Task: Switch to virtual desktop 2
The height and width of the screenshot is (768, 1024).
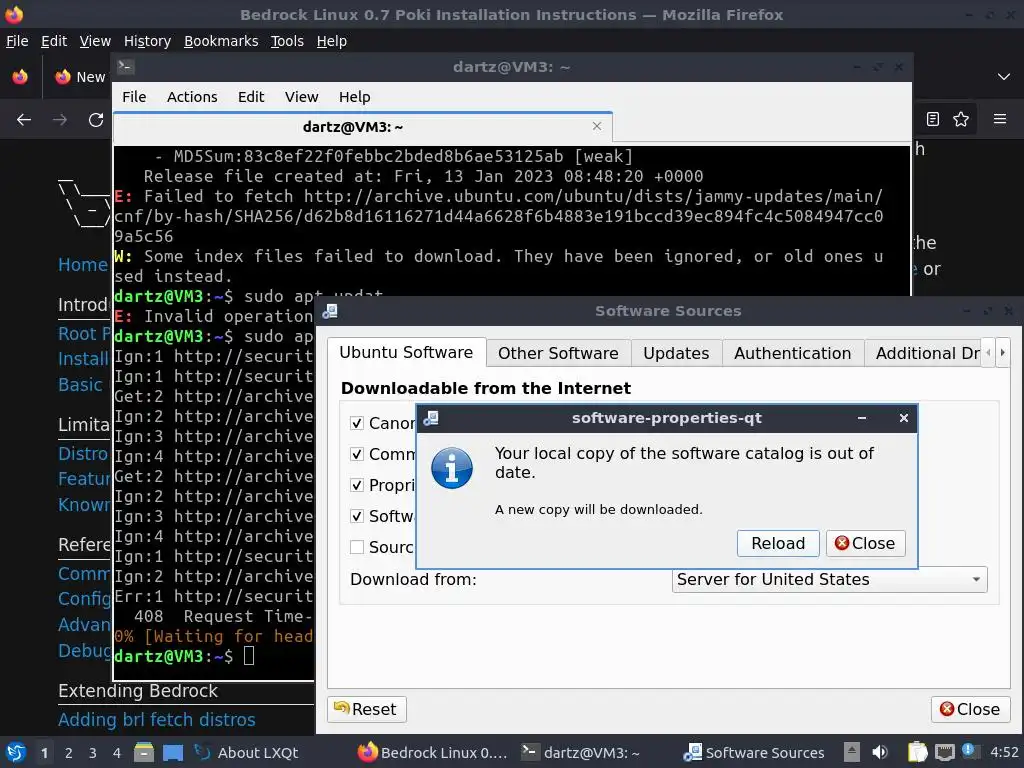Action: point(69,753)
